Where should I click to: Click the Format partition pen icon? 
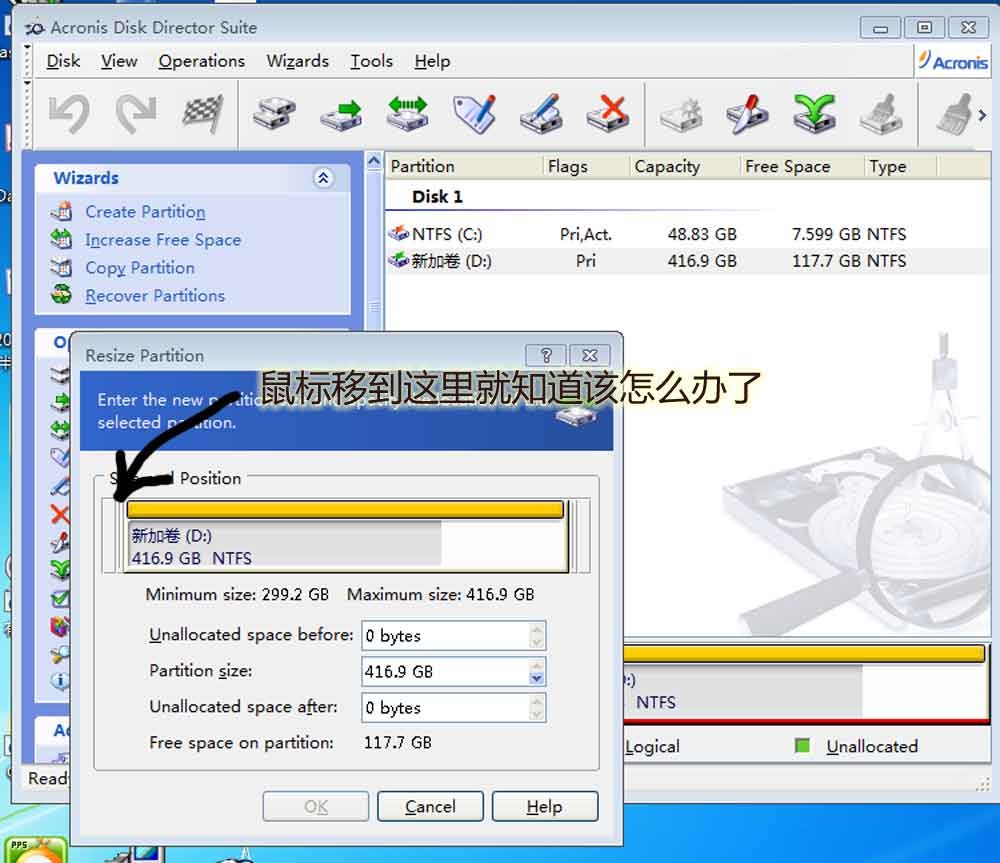(x=541, y=114)
